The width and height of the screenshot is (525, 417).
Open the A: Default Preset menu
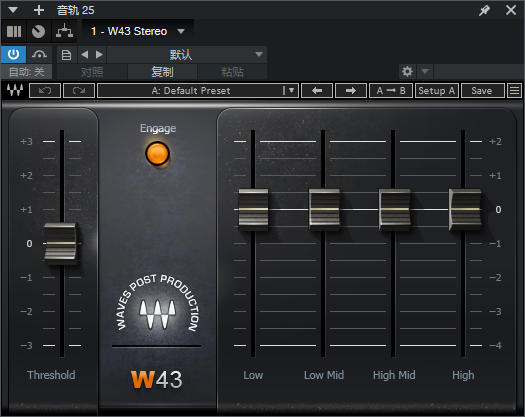point(198,91)
